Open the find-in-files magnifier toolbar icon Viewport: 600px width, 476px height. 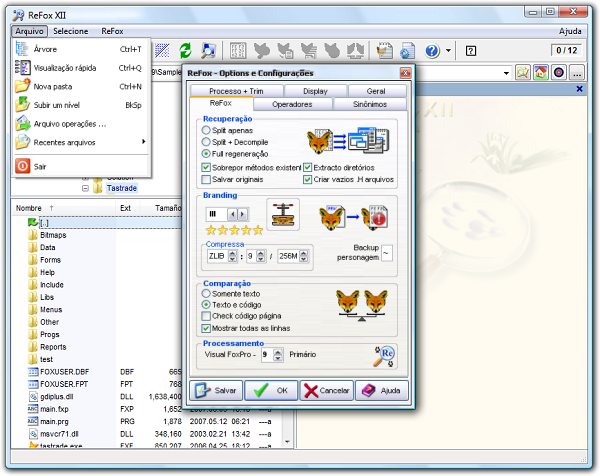pyautogui.click(x=208, y=50)
